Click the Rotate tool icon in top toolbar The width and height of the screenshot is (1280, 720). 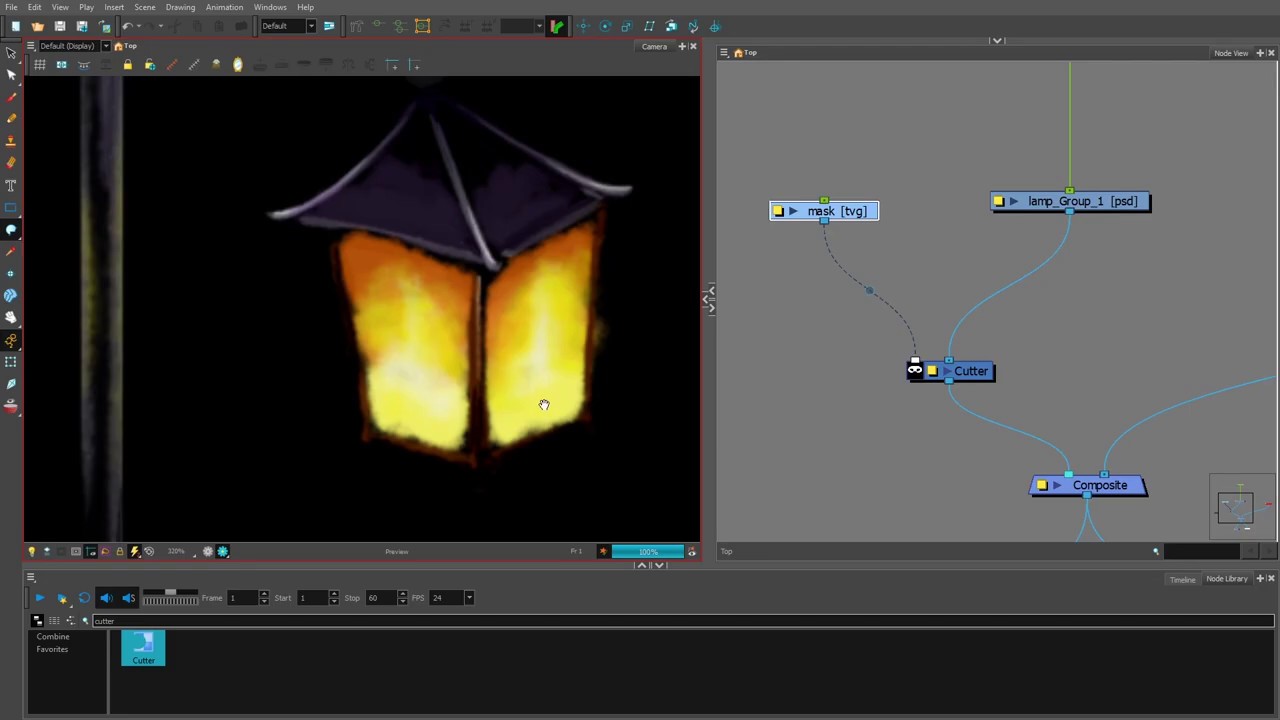click(605, 26)
